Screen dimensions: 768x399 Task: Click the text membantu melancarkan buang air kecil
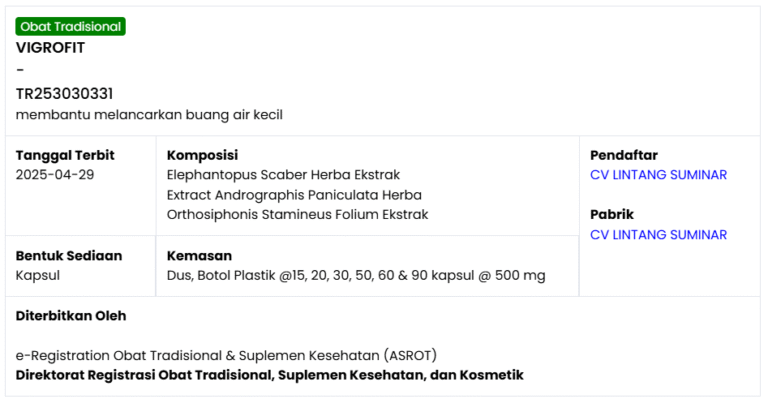click(149, 115)
